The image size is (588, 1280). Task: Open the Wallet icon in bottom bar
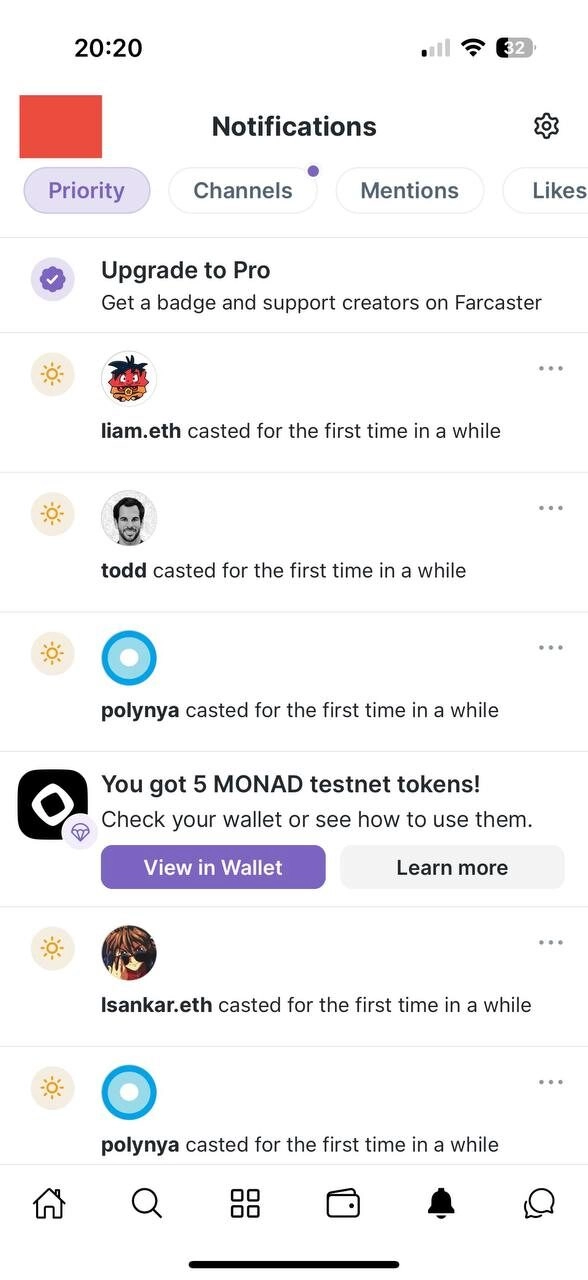coord(343,1203)
